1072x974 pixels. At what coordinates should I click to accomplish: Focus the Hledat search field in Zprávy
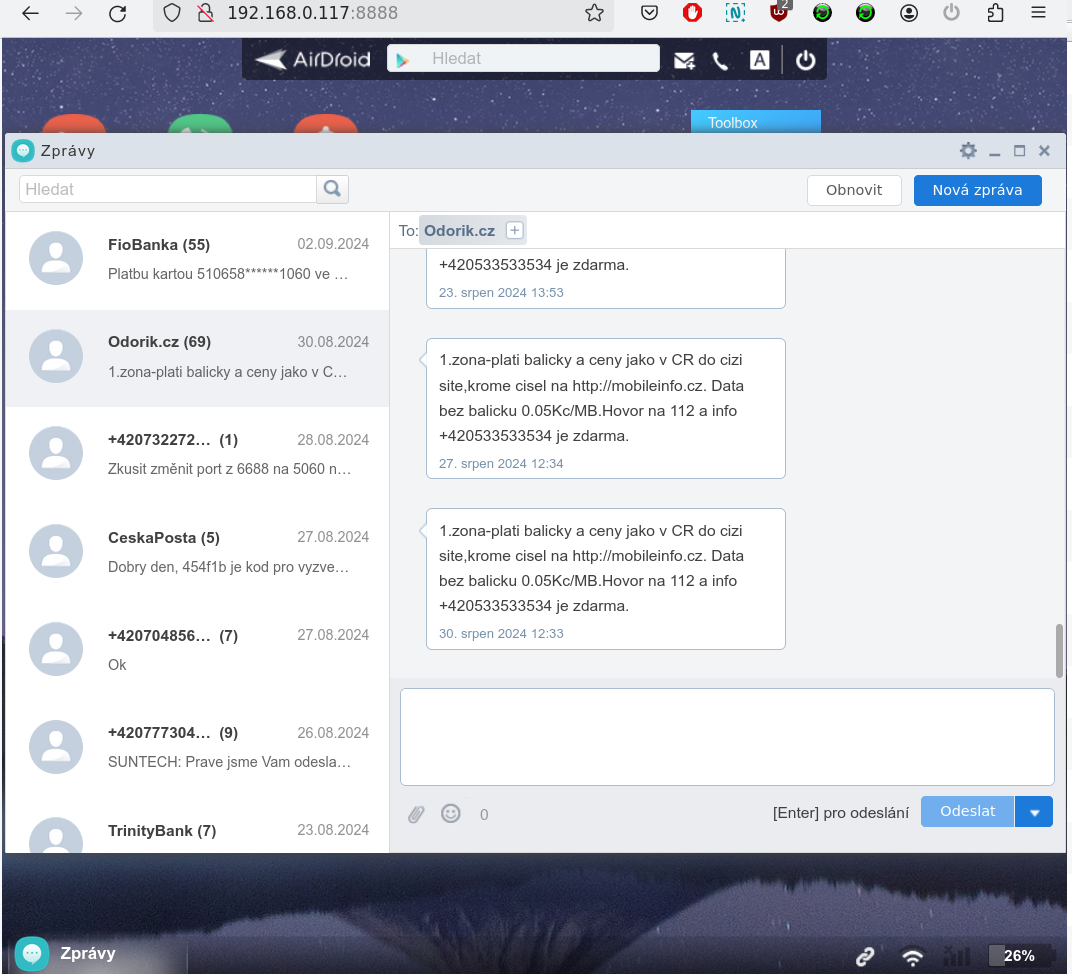pyautogui.click(x=168, y=189)
